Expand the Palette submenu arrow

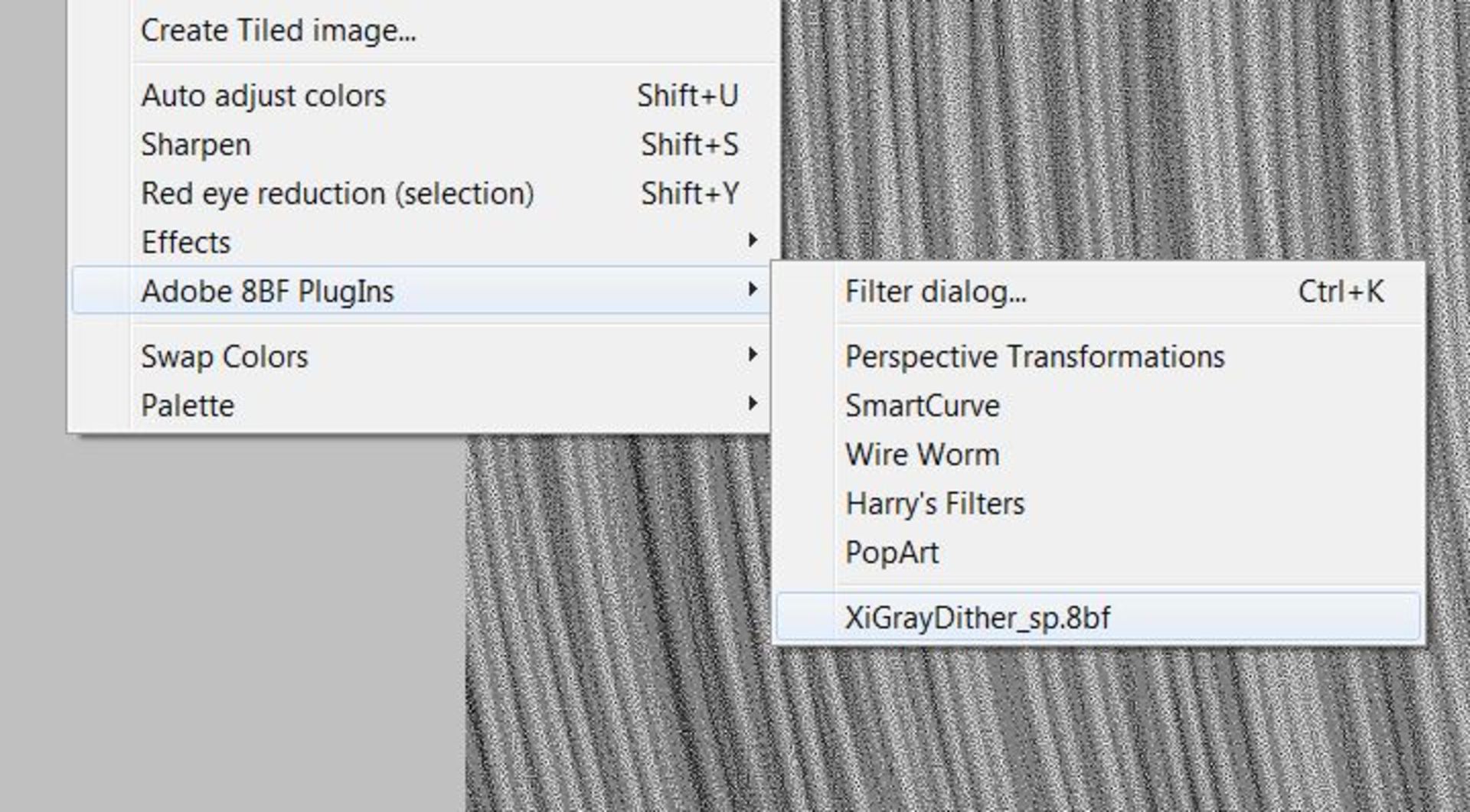point(753,403)
